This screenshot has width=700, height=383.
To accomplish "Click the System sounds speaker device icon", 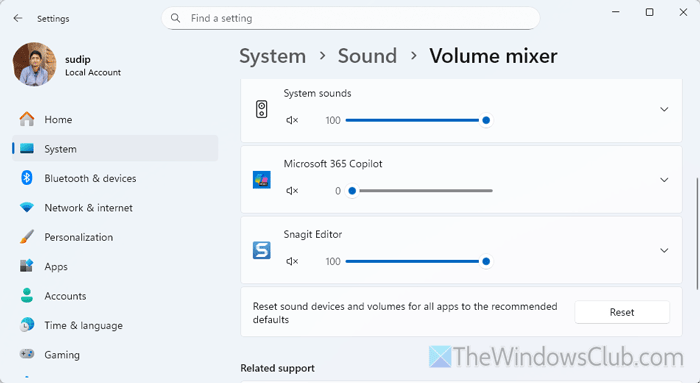I will pyautogui.click(x=262, y=109).
